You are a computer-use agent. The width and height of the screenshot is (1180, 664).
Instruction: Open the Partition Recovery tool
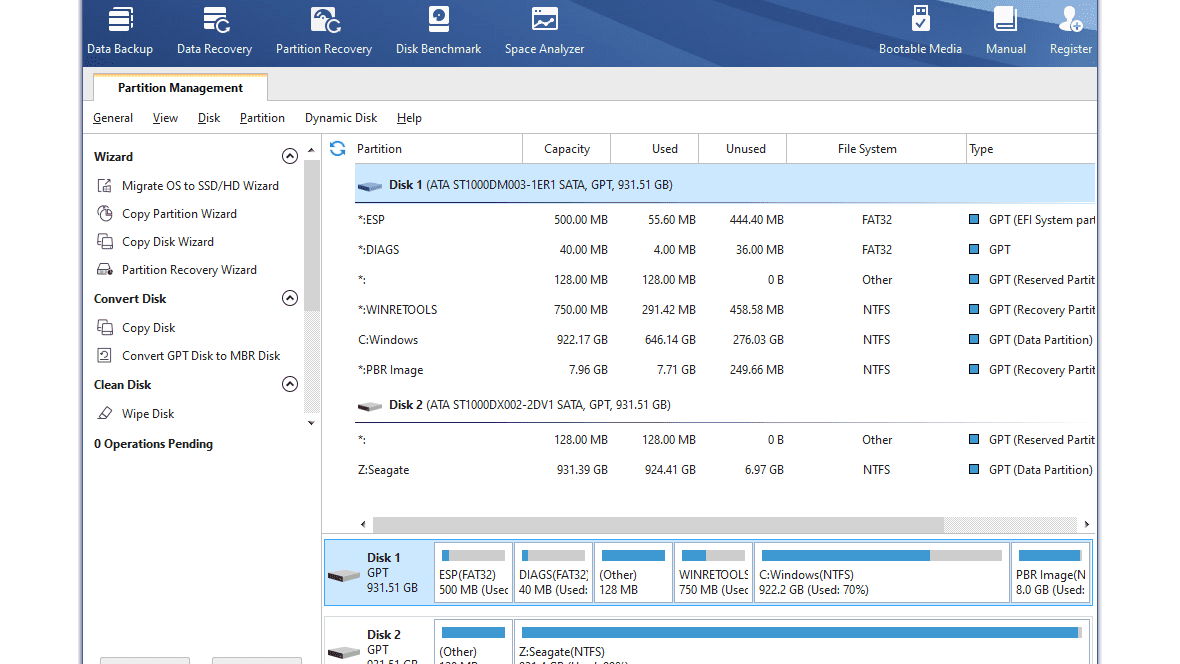[x=324, y=30]
